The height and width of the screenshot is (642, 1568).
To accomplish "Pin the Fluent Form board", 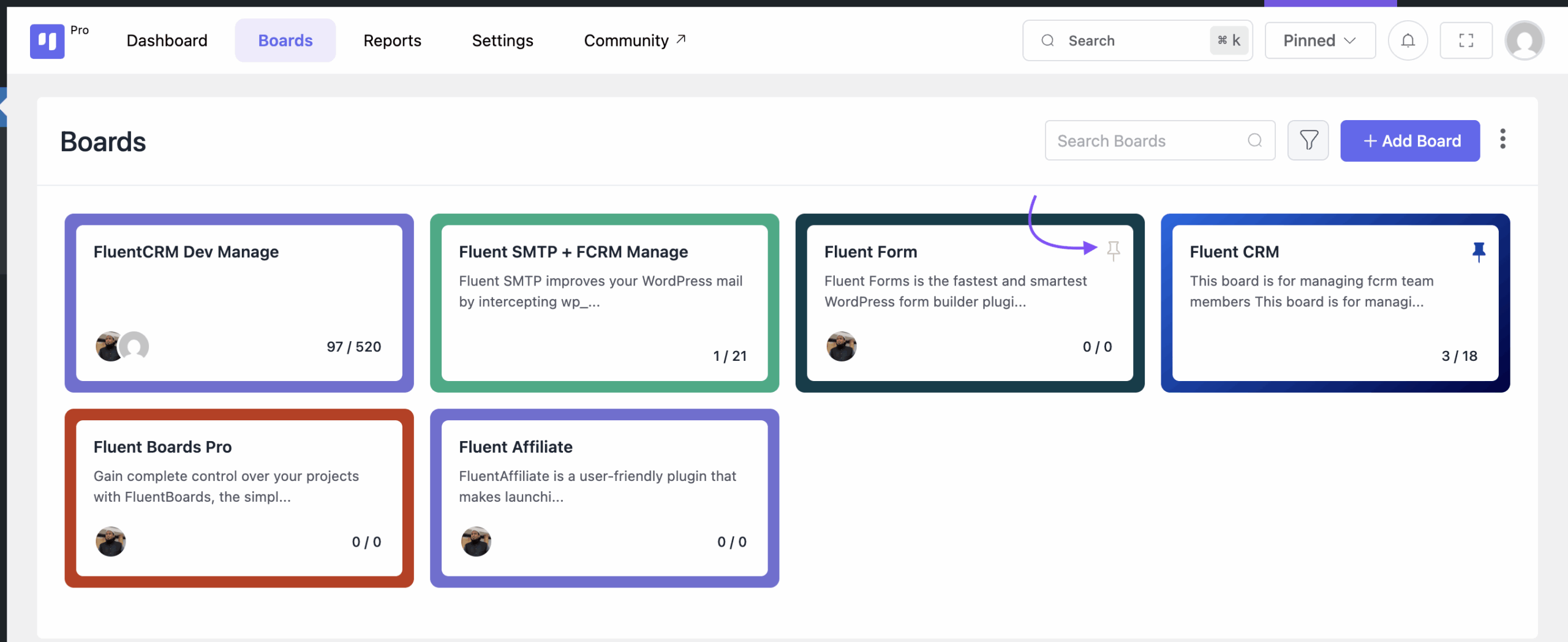I will pos(1113,250).
